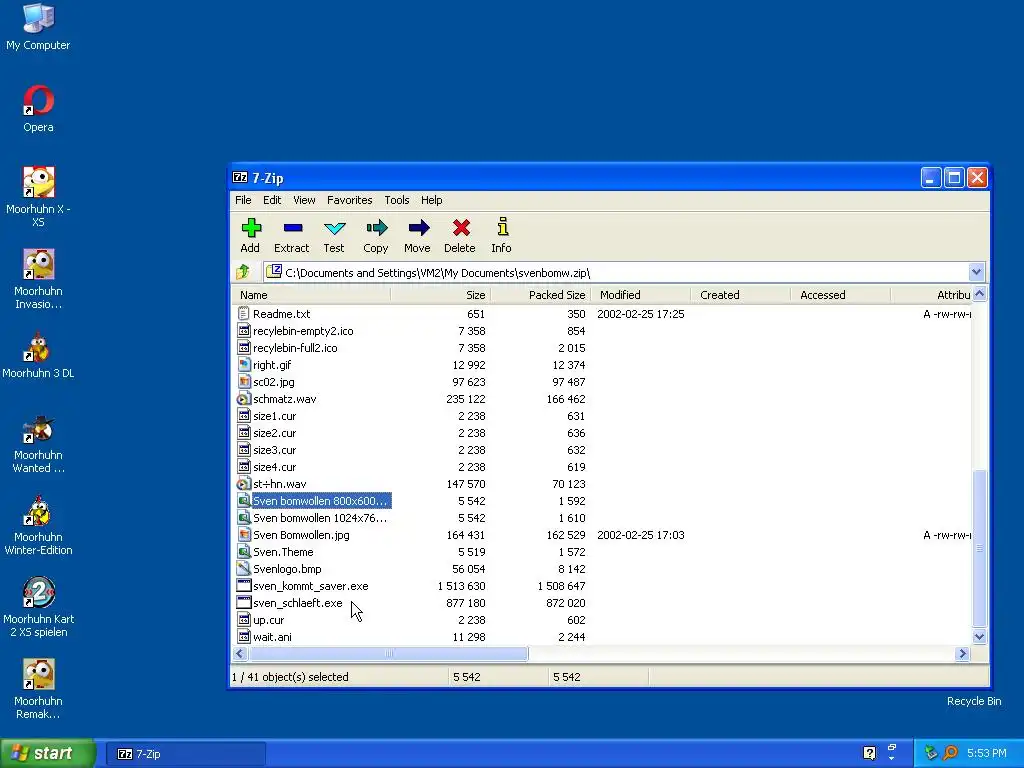Select Moorhuhn X - XS desktop icon
This screenshot has width=1024, height=768.
[38, 182]
